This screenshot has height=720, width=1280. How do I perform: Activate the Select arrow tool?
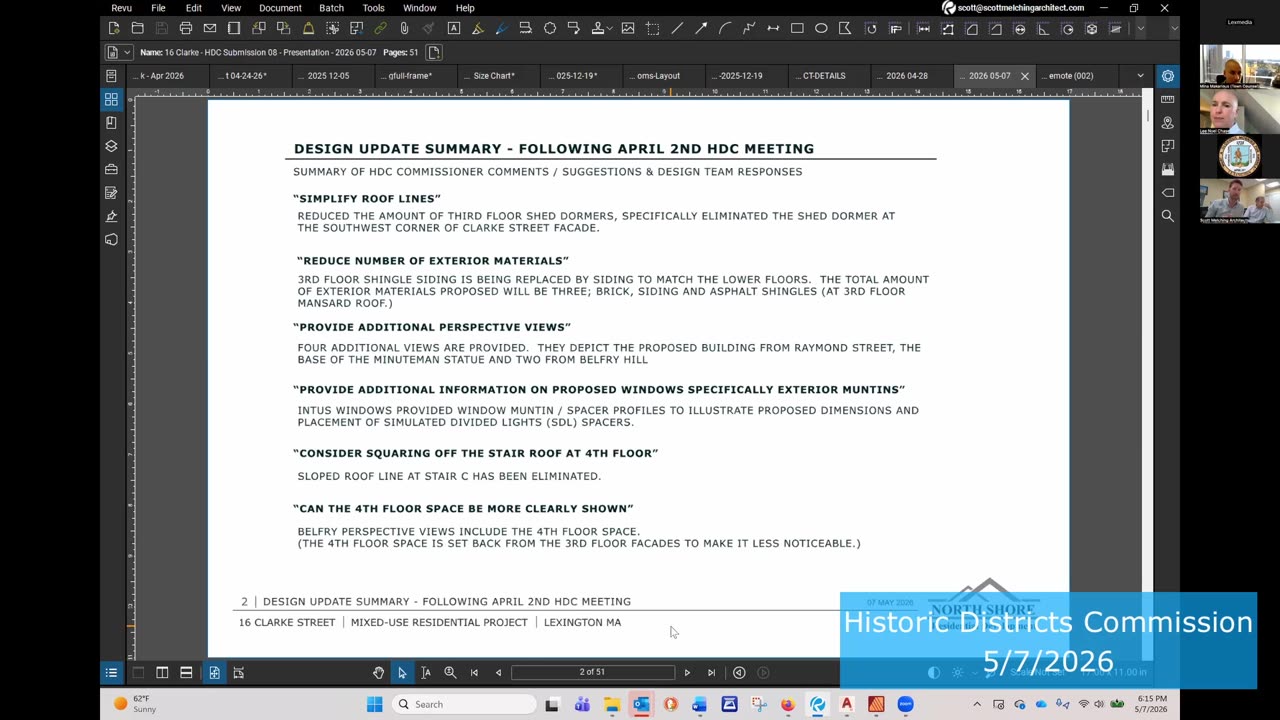click(x=402, y=672)
